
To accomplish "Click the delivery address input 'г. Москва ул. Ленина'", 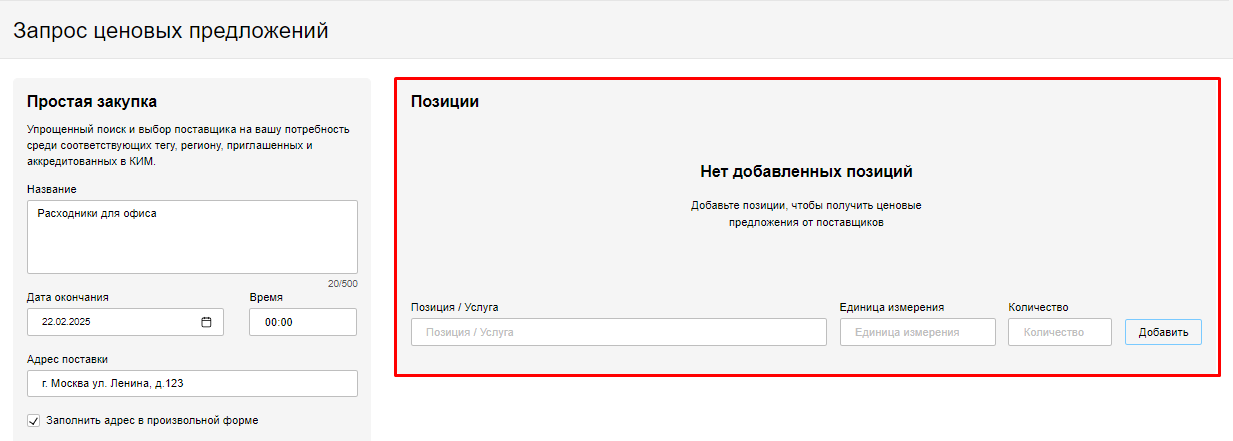I will [192, 384].
